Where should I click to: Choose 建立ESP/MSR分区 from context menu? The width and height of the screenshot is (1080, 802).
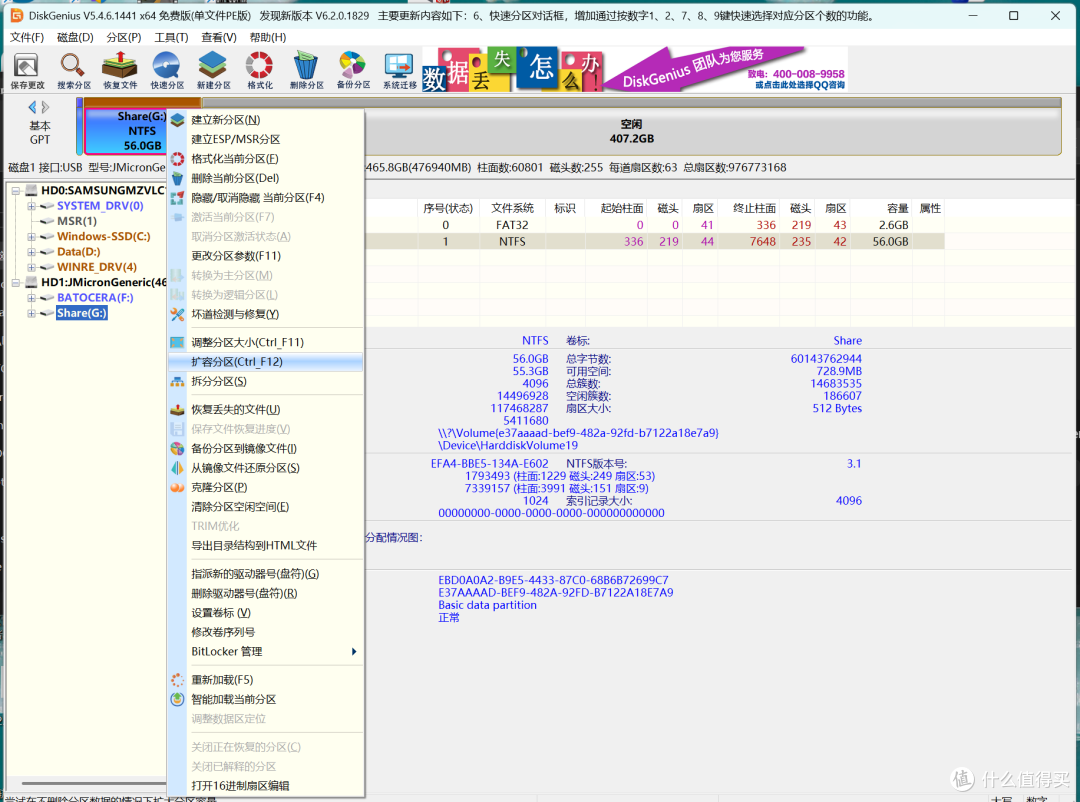pyautogui.click(x=266, y=139)
